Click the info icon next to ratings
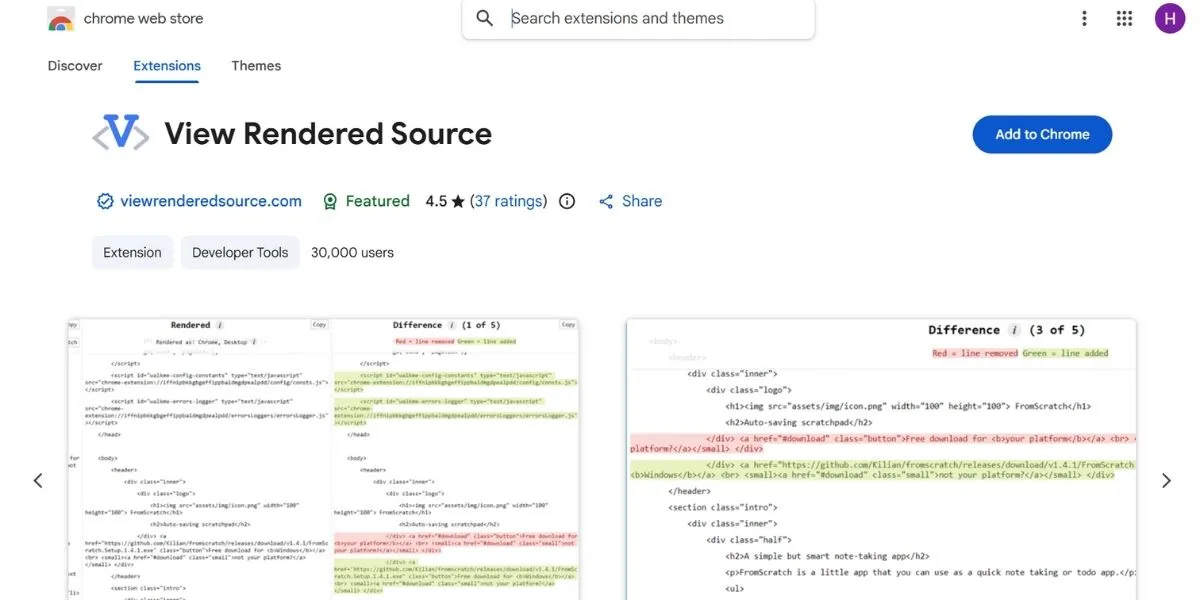Screen dimensions: 1200x600 (x=566, y=200)
